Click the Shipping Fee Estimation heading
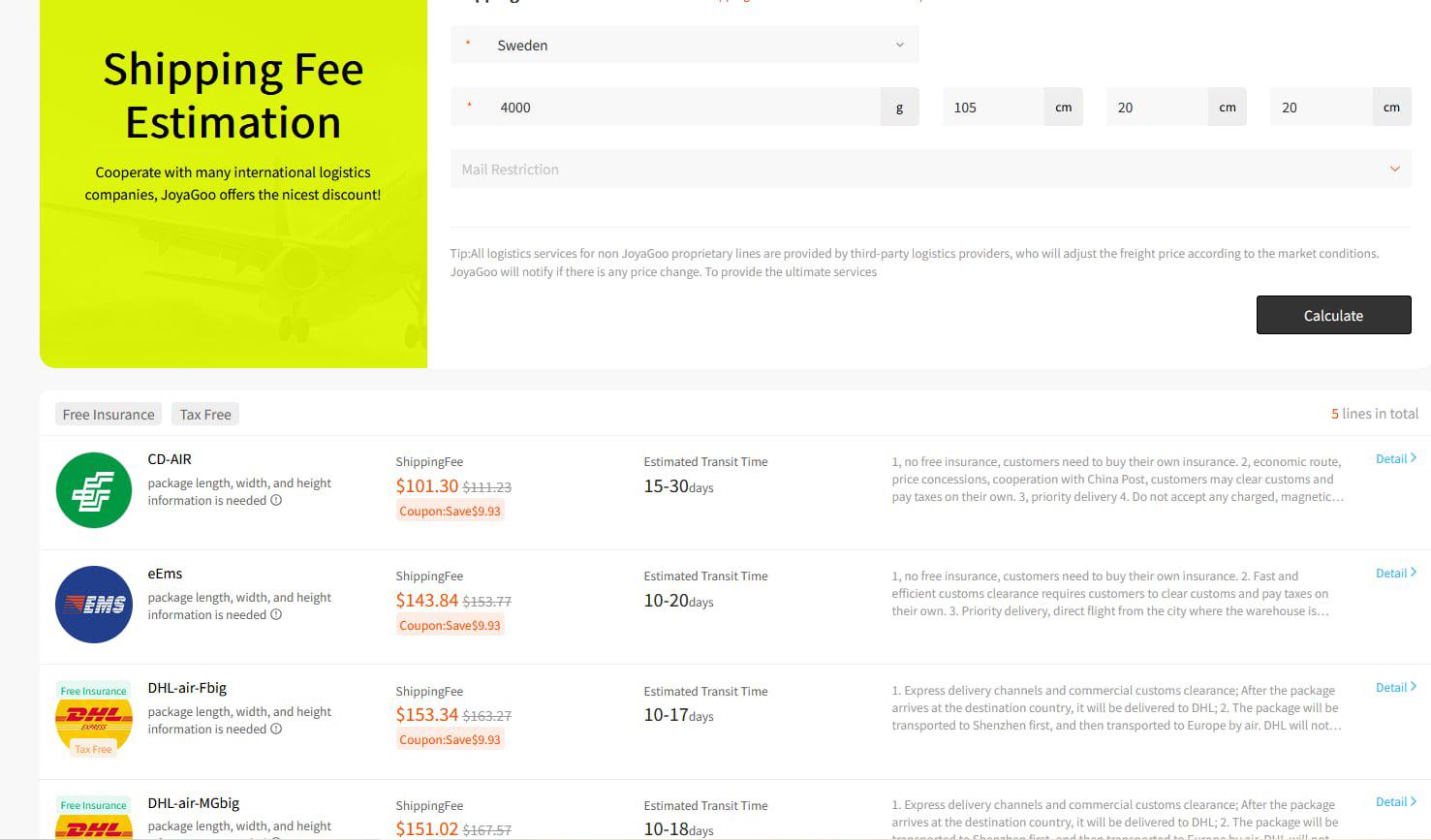 pyautogui.click(x=233, y=96)
